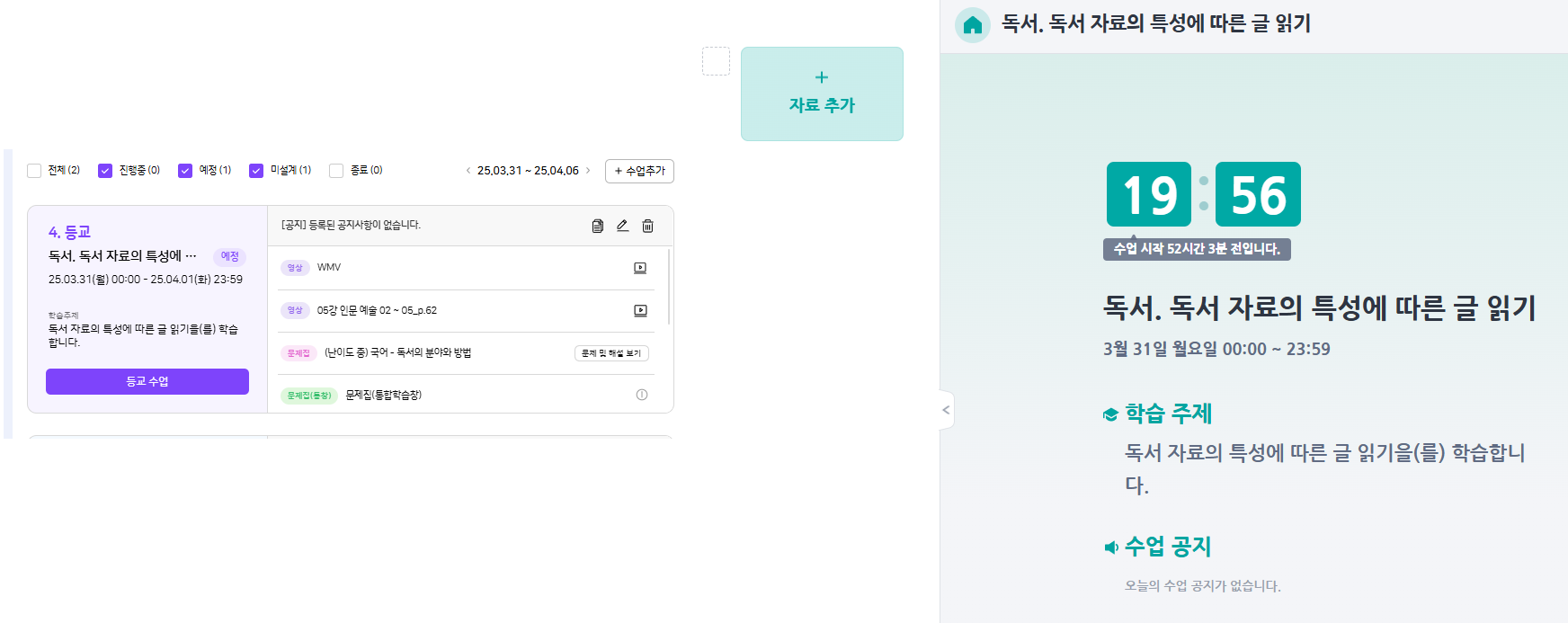Click the material list vertical scrollbar
1568x623 pixels.
pos(669,288)
